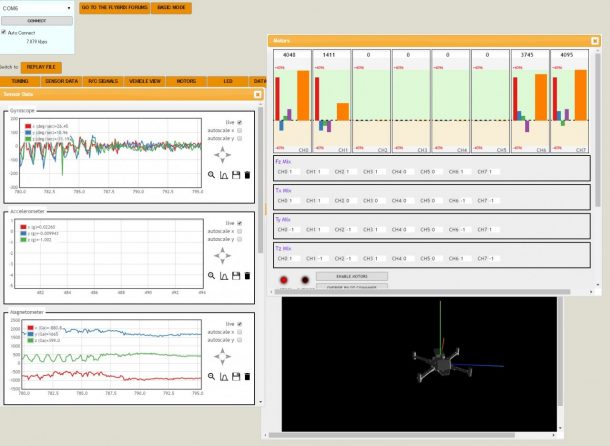This screenshot has height=446, width=610.
Task: Open the Vehicle View tab
Action: click(x=145, y=81)
